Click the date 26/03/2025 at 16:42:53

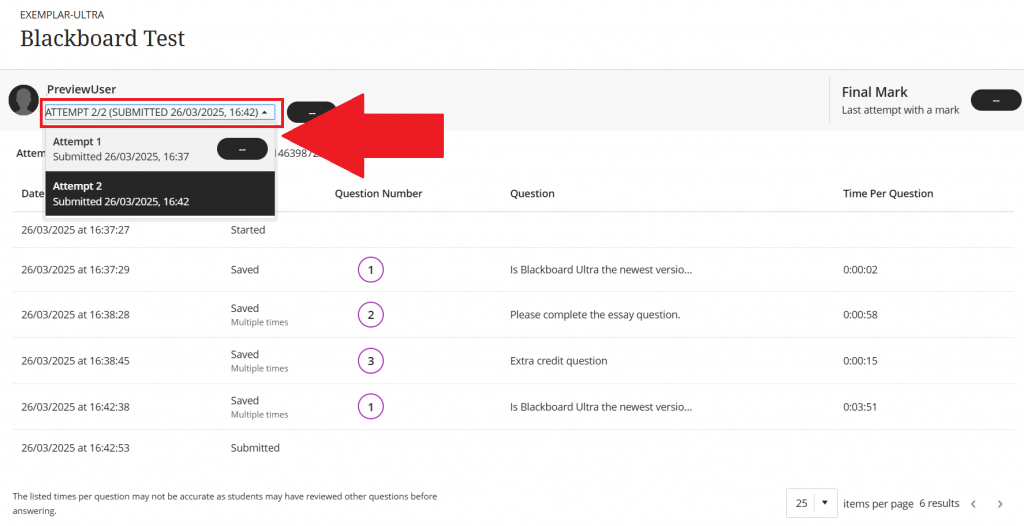point(75,448)
